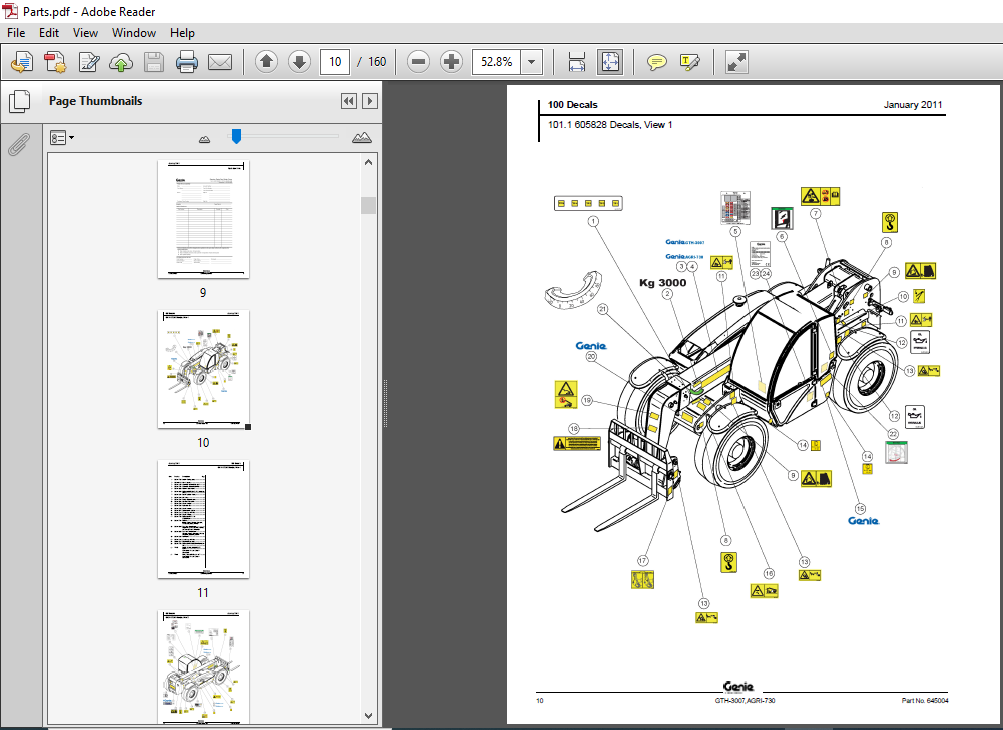Click '101.1 605828 Decals, View 1' subtitle
The image size is (1003, 730).
pyautogui.click(x=610, y=125)
